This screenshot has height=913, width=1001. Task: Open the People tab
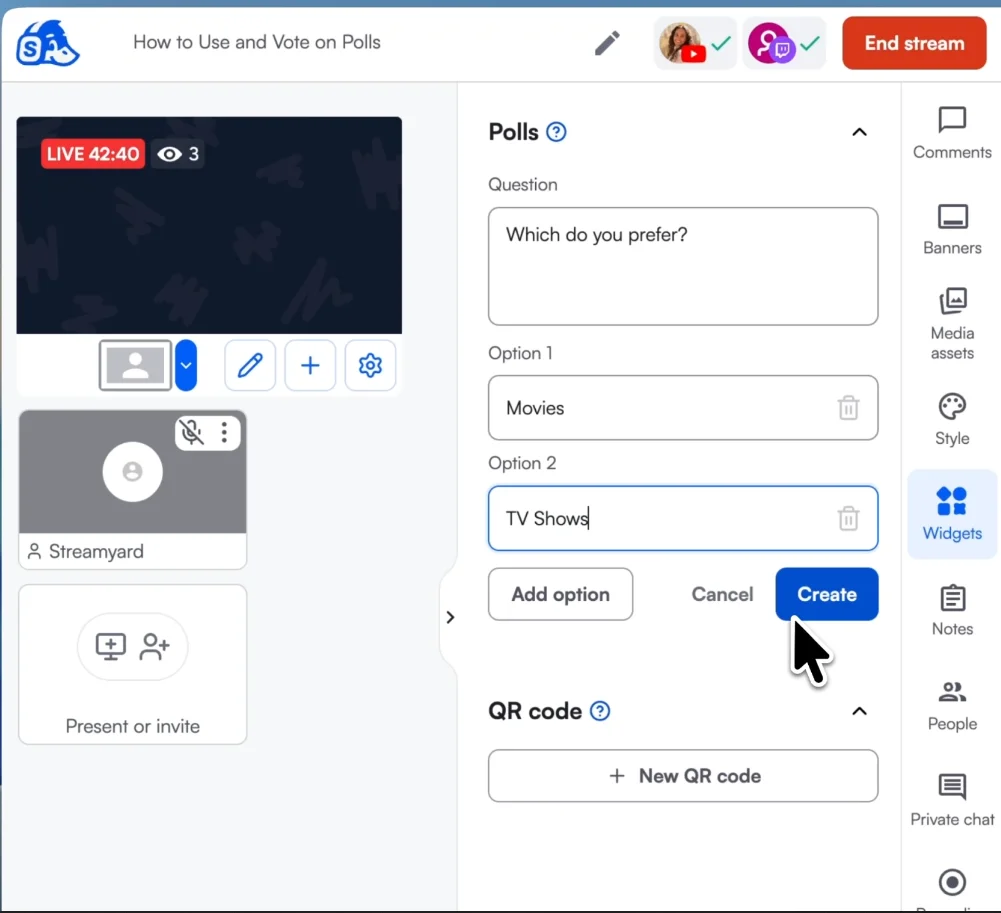[952, 706]
